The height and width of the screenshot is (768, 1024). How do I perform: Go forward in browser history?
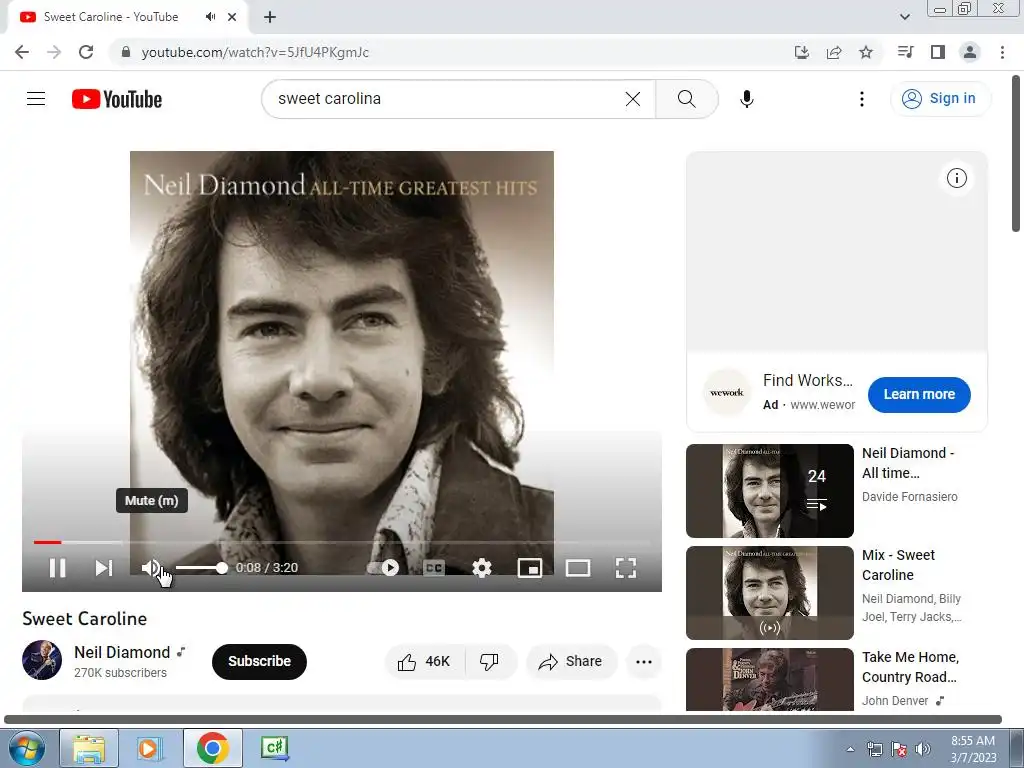tap(54, 52)
